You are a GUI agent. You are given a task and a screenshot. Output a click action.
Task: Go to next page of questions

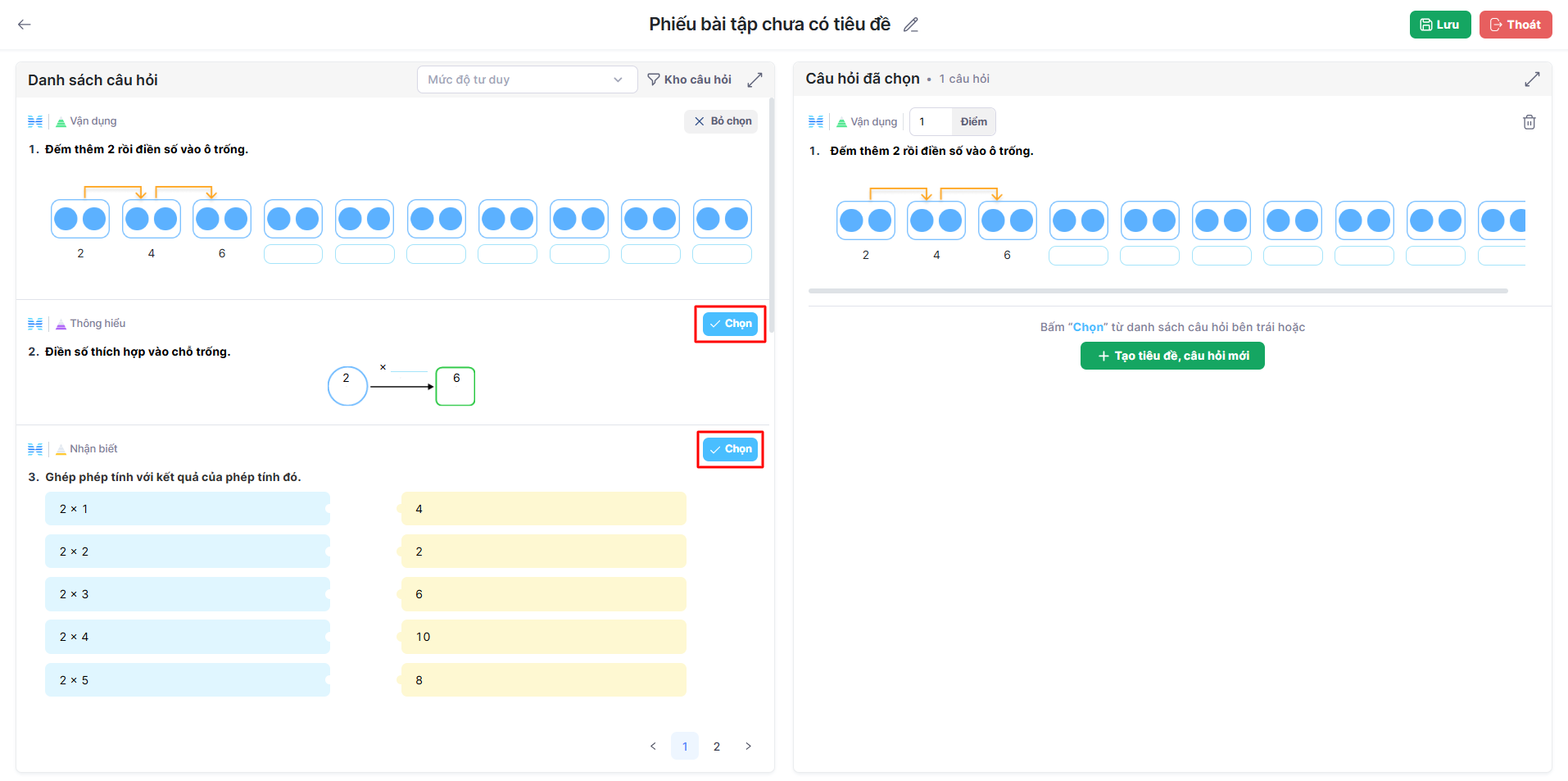[748, 746]
